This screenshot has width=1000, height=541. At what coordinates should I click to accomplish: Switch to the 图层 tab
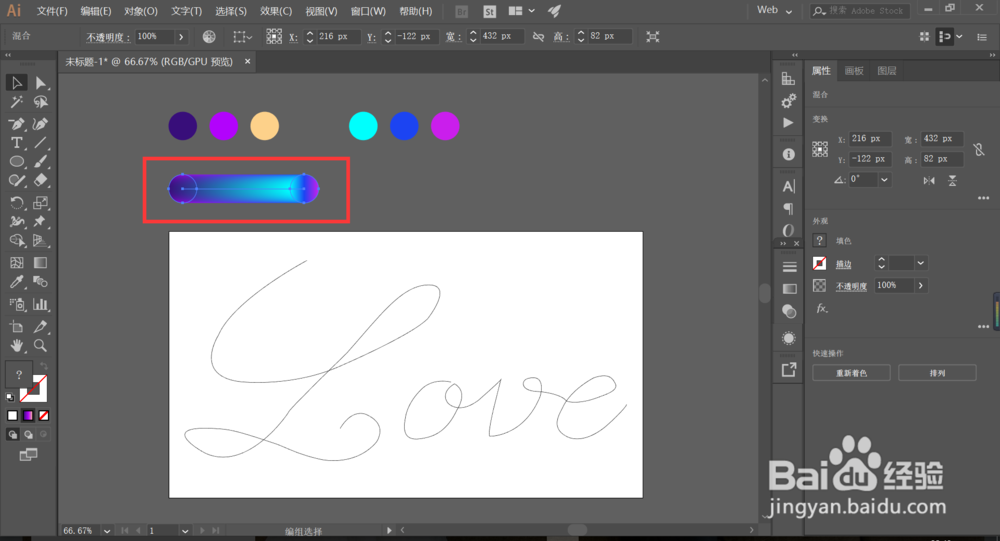click(x=886, y=71)
